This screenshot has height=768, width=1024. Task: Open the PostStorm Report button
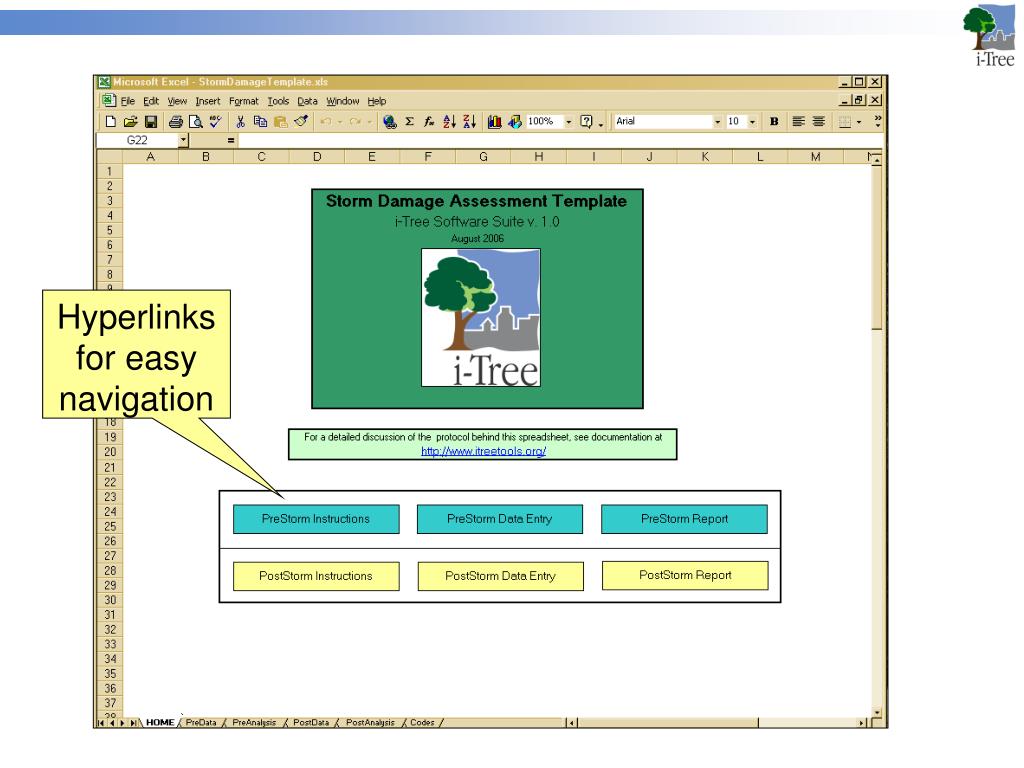pyautogui.click(x=685, y=575)
